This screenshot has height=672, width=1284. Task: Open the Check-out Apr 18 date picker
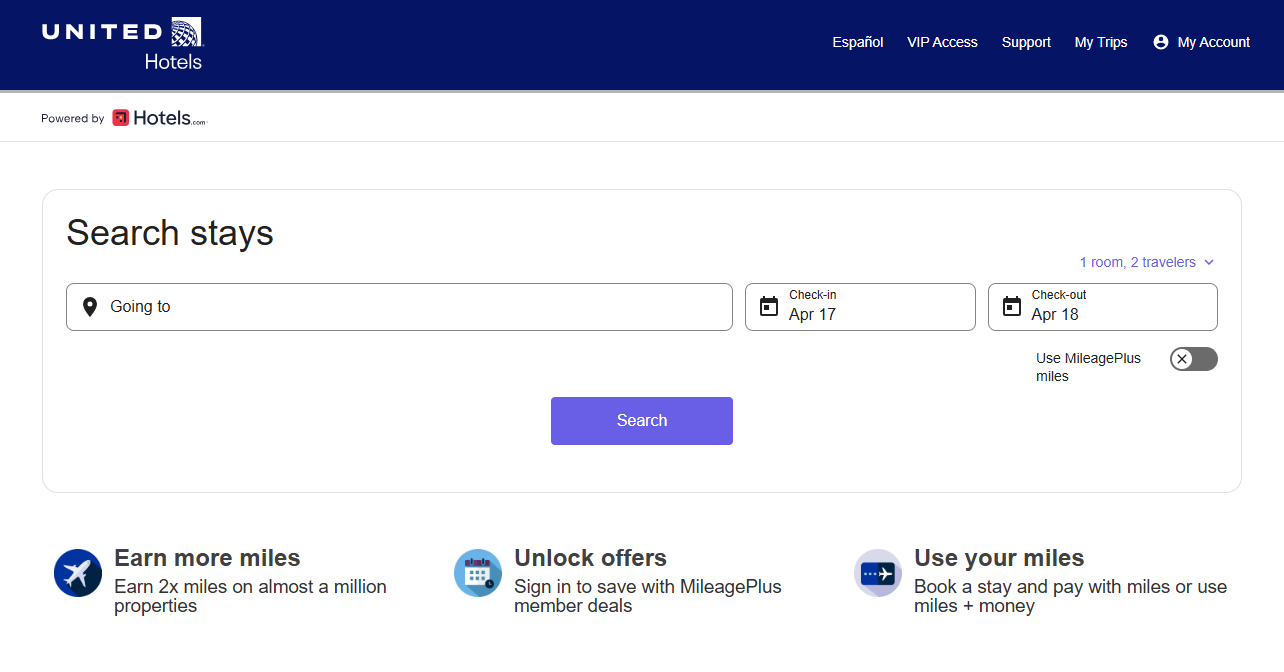[x=1103, y=307]
